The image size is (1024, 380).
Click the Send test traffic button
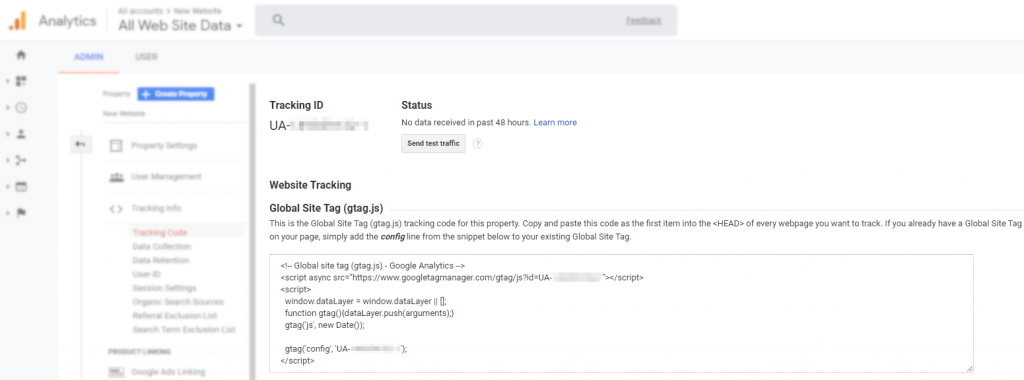(433, 144)
